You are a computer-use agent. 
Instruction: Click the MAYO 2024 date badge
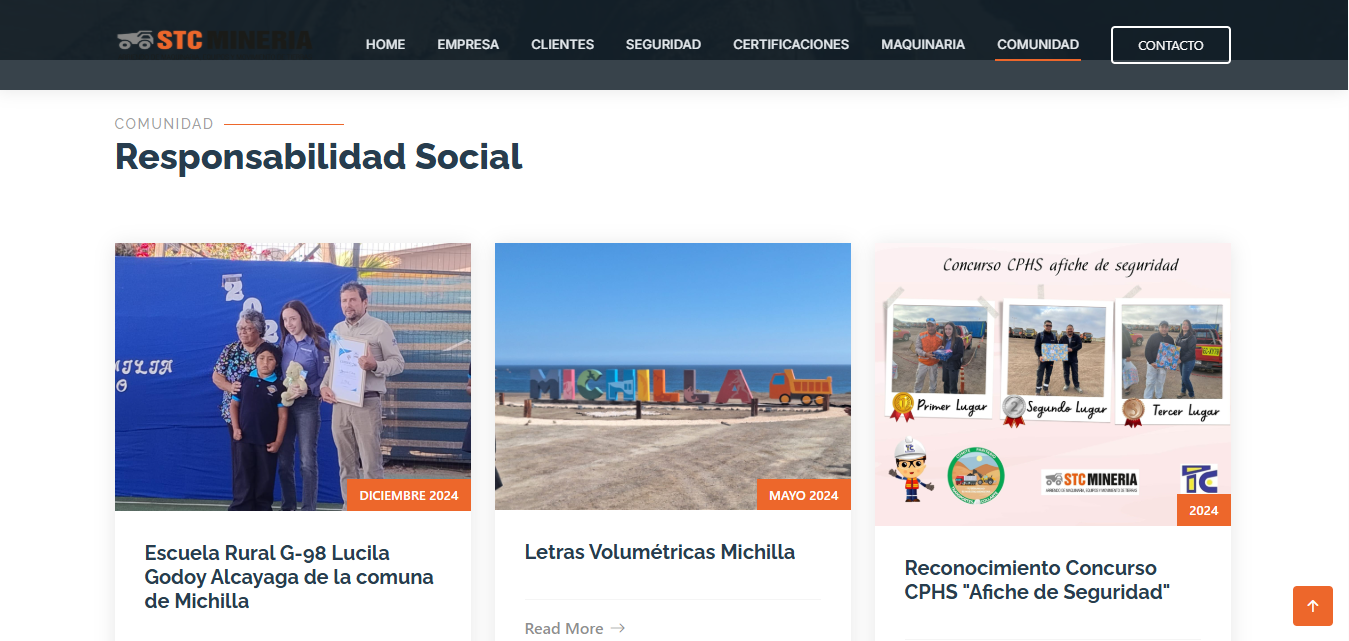click(804, 495)
